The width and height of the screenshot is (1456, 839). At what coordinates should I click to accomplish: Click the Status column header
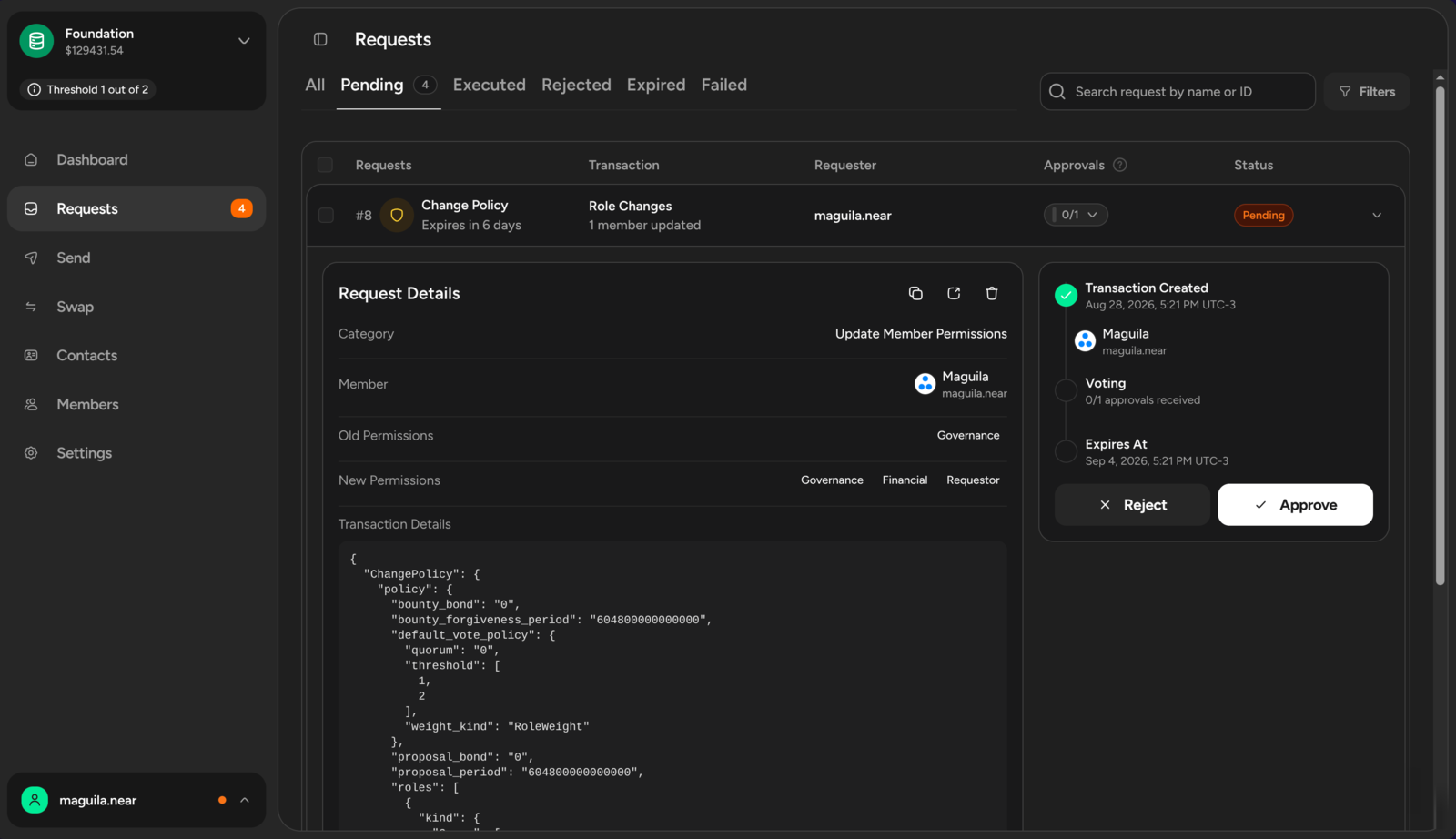(x=1253, y=165)
